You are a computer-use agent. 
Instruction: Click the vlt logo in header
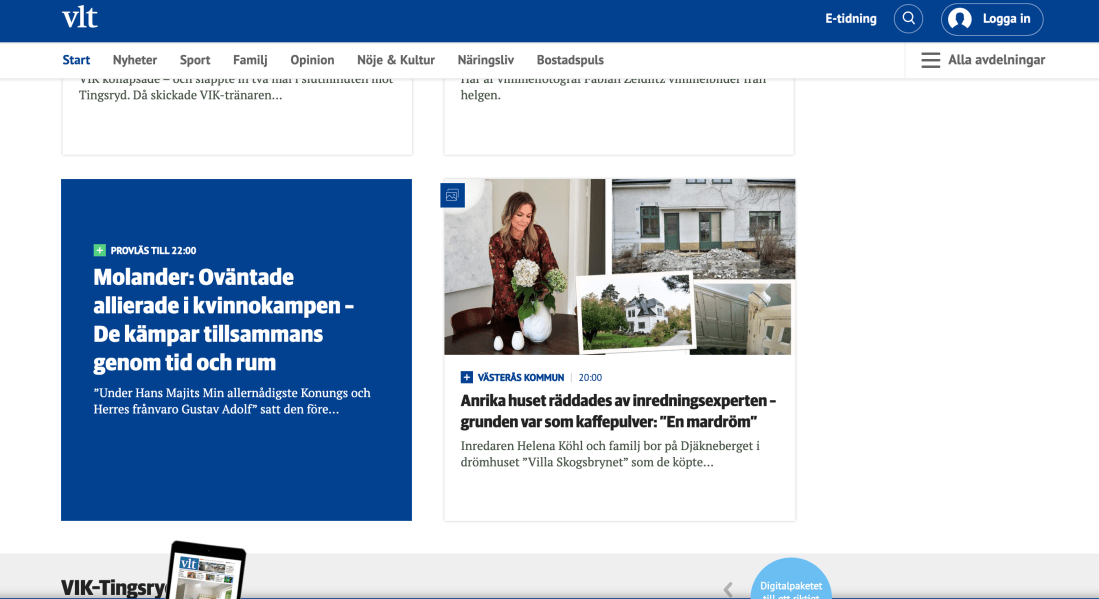click(x=79, y=18)
